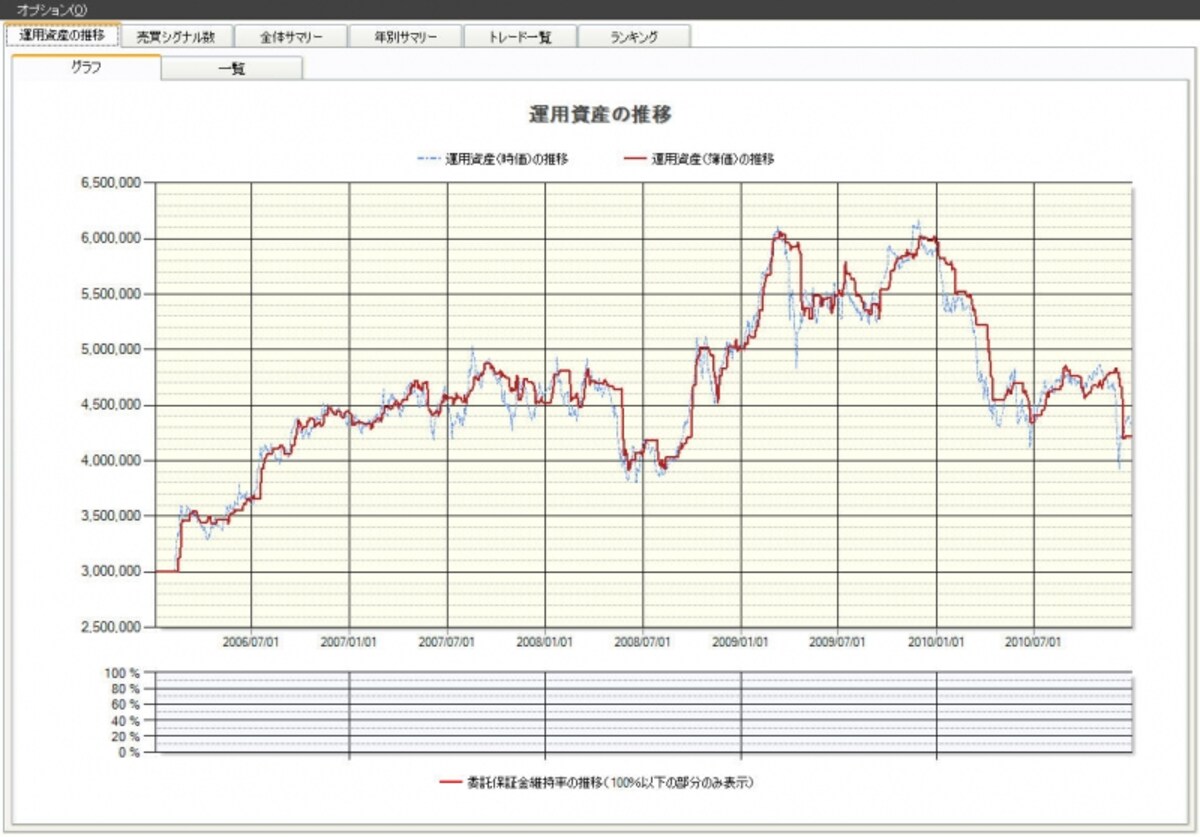Click the 運用資産(簿価)の推移 legend label
Viewport: 1200px width, 837px height.
click(713, 158)
